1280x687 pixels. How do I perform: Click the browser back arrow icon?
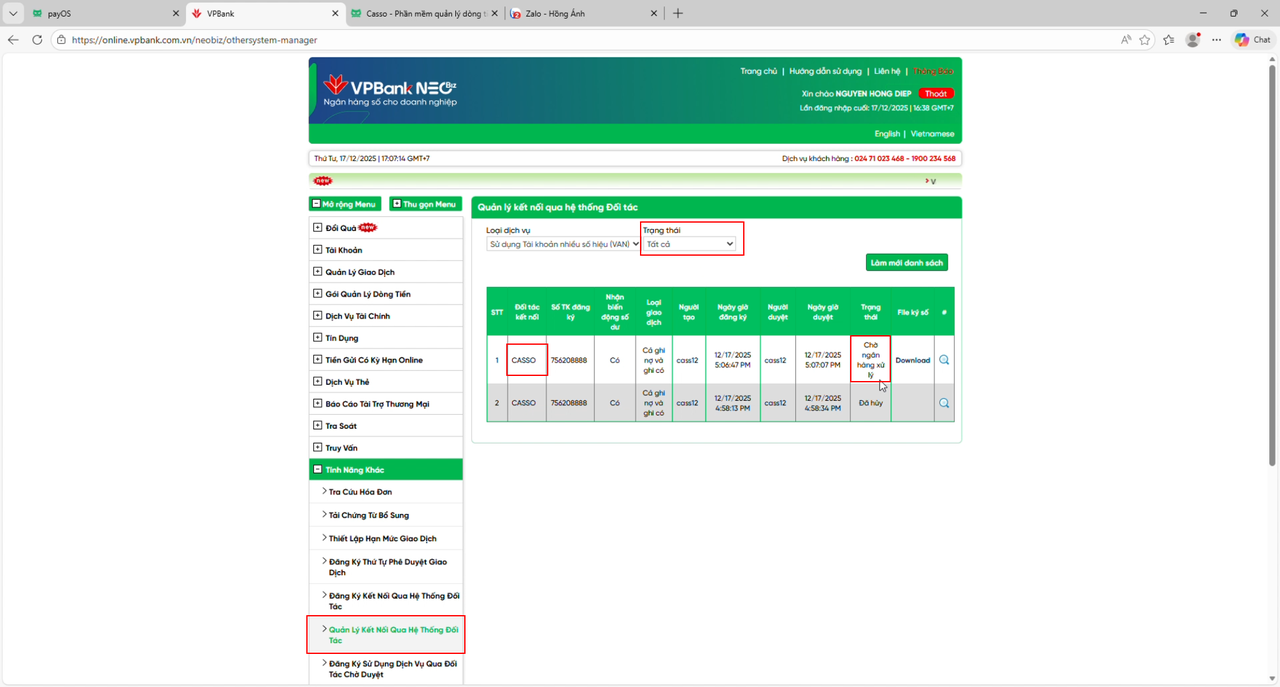pos(12,40)
